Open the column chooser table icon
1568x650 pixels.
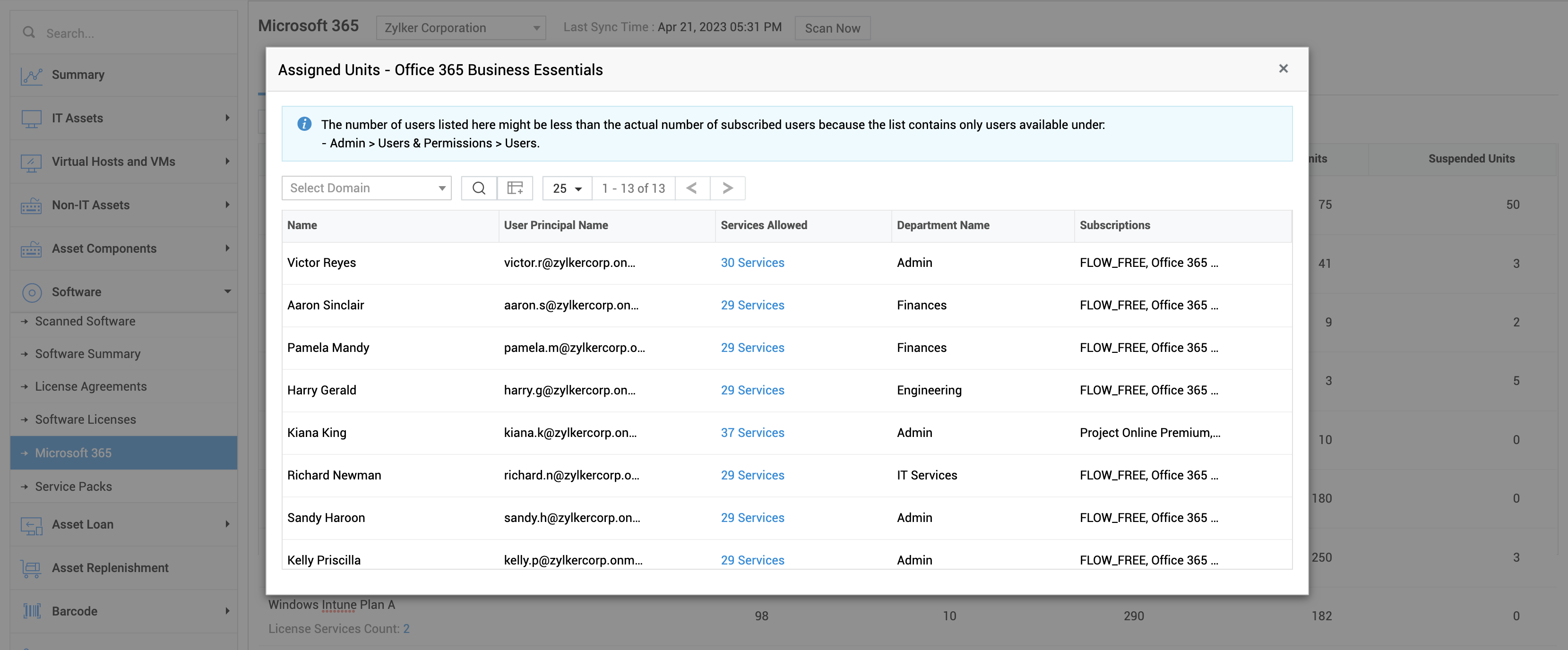[515, 188]
